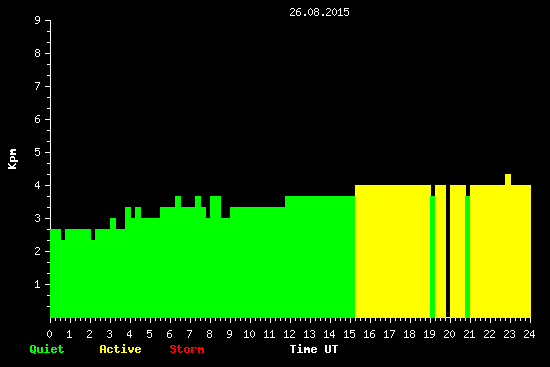The height and width of the screenshot is (367, 550).
Task: Click the 1 value on Kp axis
Action: tap(38, 284)
